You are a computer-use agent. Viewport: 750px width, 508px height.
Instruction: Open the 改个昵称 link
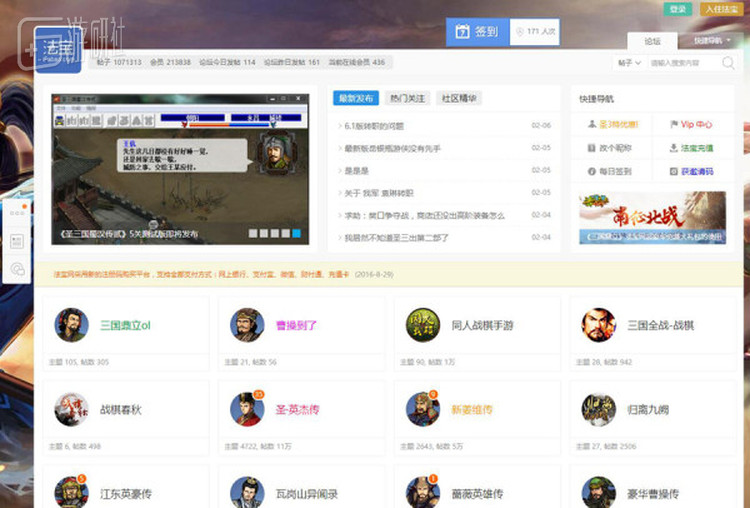pyautogui.click(x=615, y=148)
